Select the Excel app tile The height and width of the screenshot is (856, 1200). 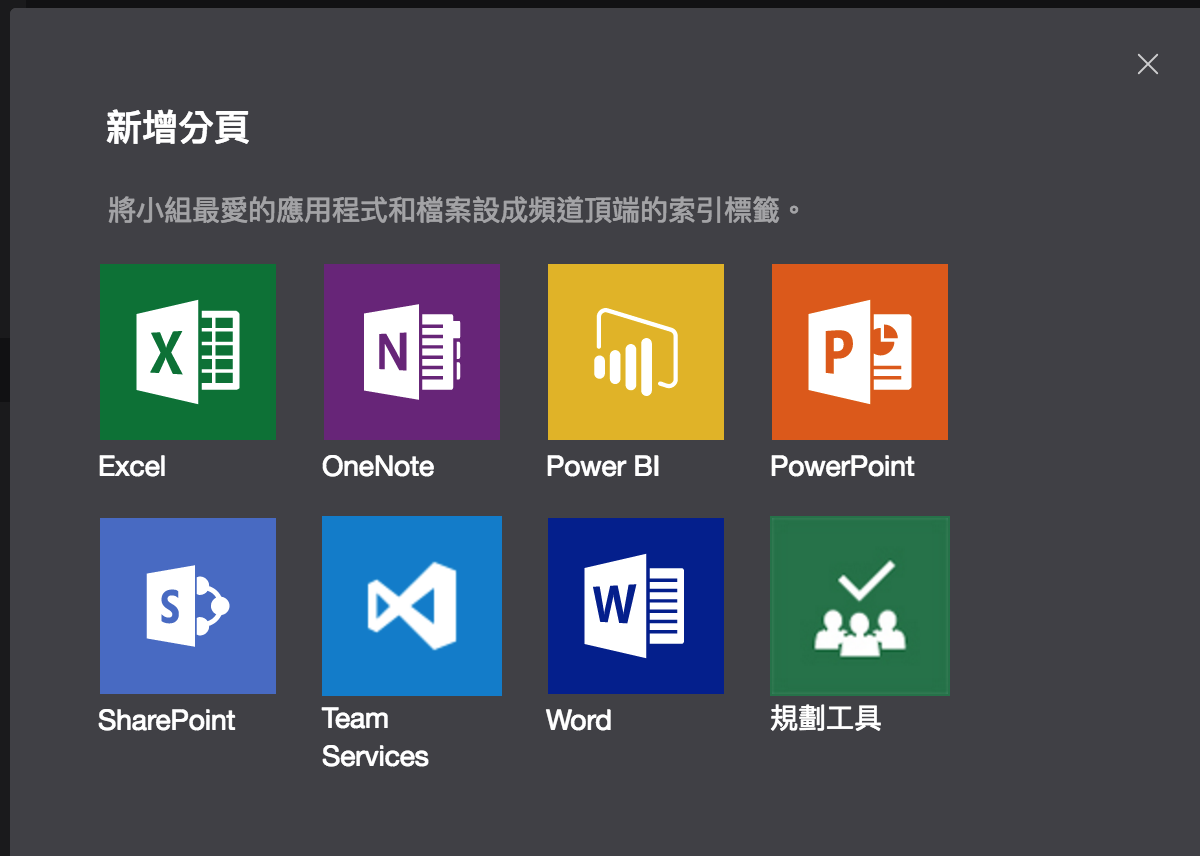tap(188, 352)
